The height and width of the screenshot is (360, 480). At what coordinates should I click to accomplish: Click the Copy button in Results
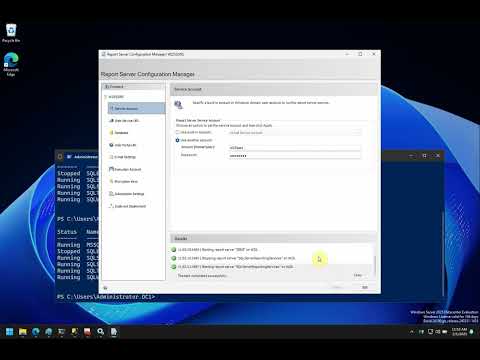click(358, 275)
